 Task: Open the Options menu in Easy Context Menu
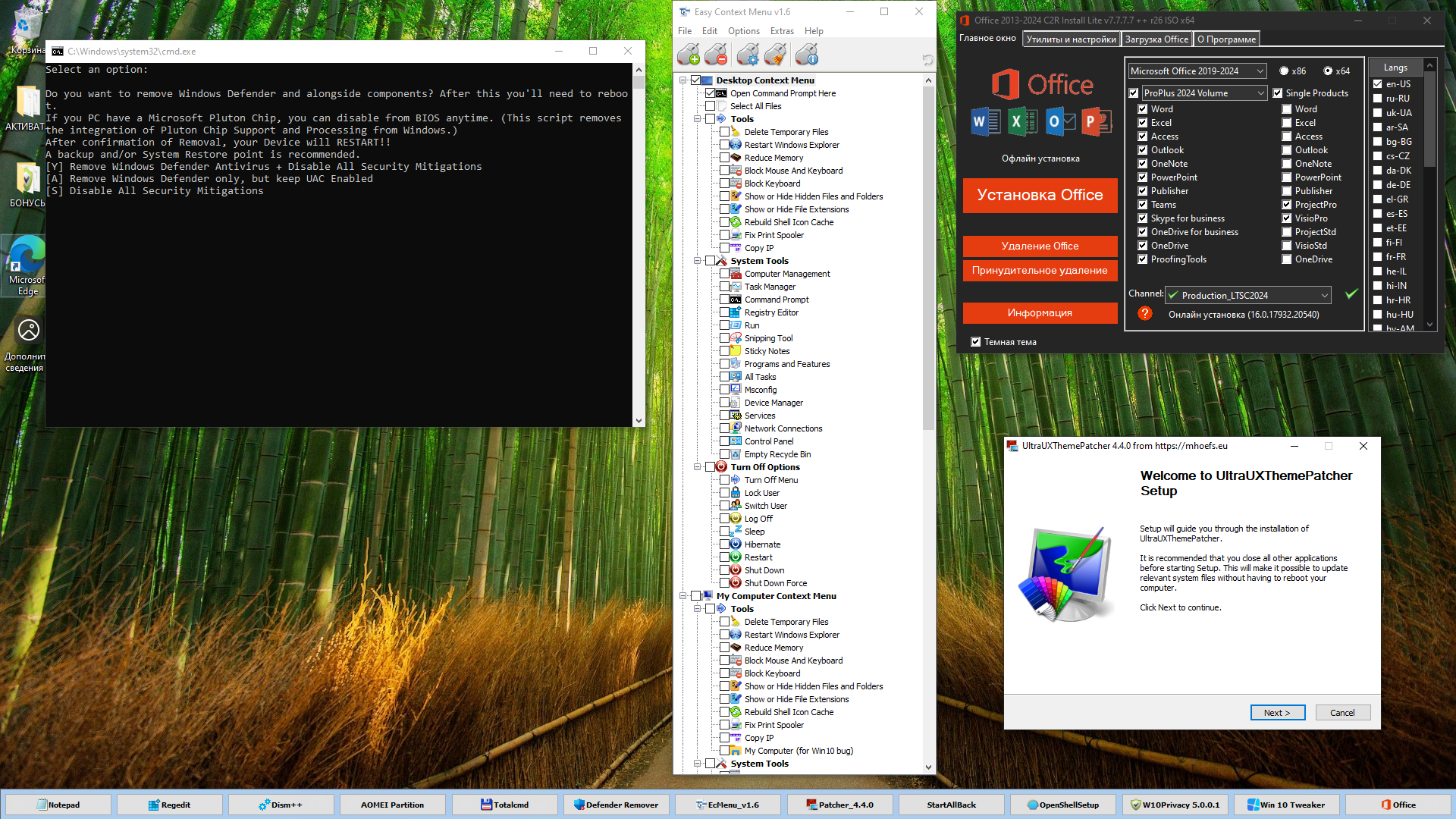744,31
